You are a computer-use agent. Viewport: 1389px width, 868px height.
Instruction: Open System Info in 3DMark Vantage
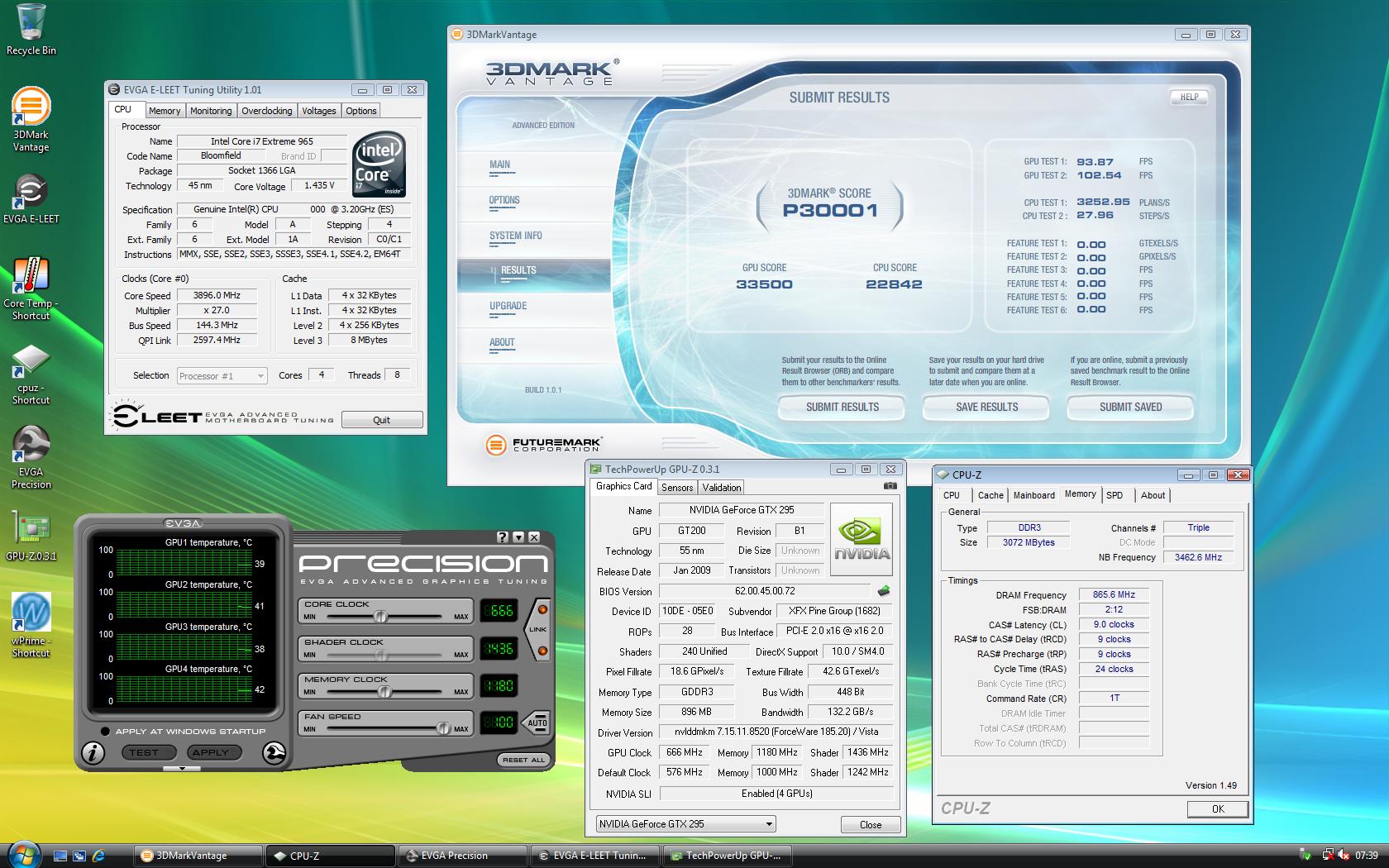515,236
